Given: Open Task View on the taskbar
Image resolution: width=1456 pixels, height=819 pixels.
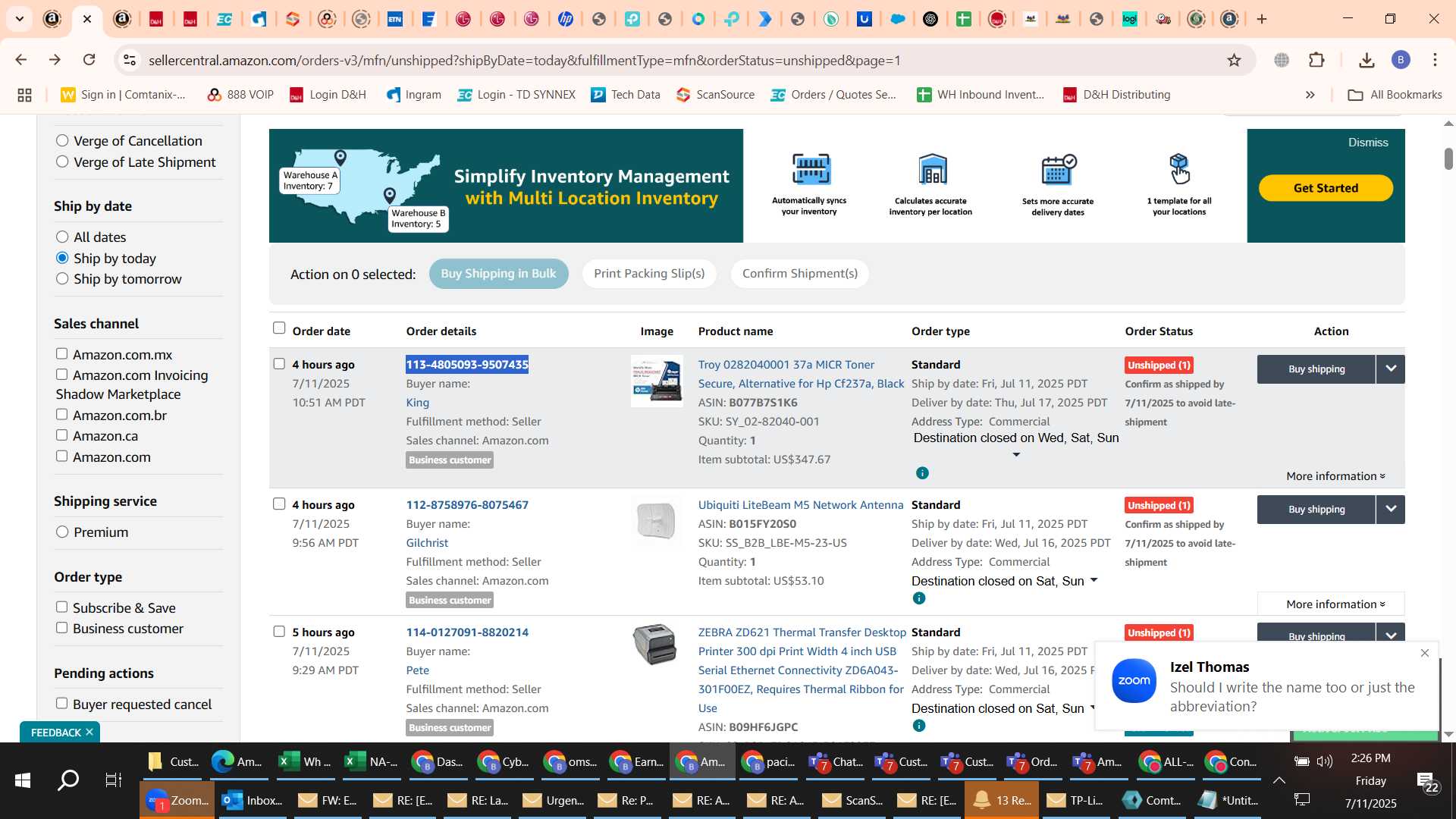Looking at the screenshot, I should (113, 780).
